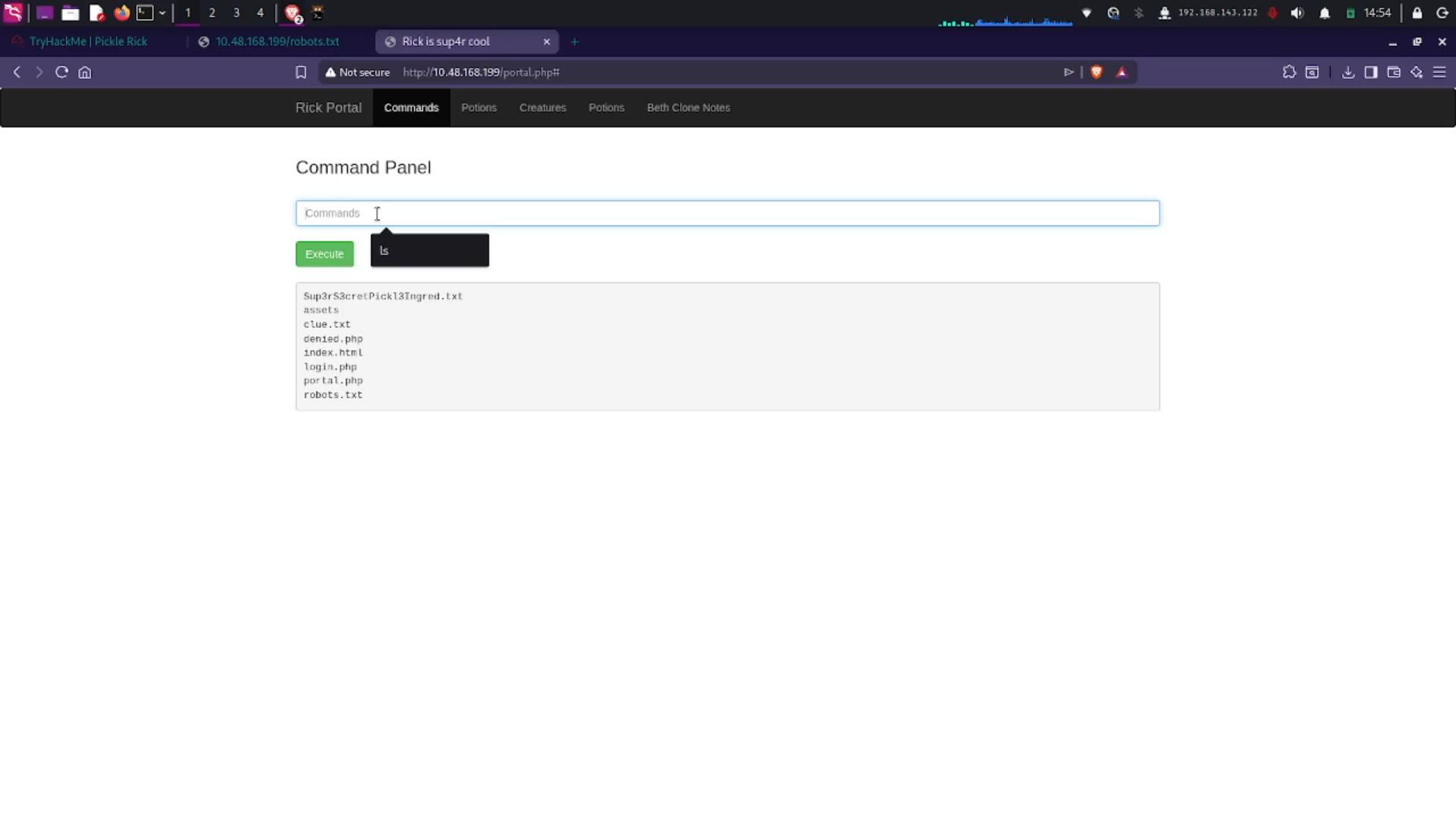Image resolution: width=1456 pixels, height=819 pixels.
Task: Click the lock screen icon in tray
Action: click(x=1417, y=13)
